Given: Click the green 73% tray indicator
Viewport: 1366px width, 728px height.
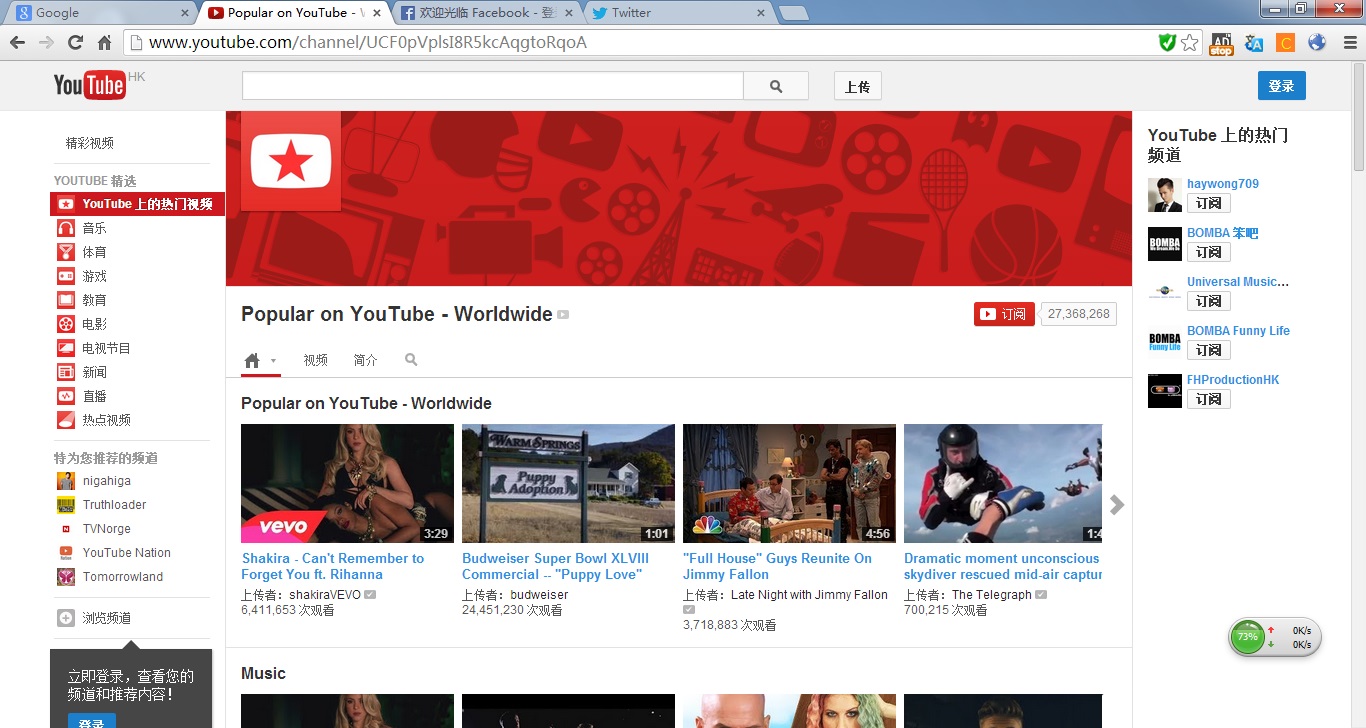Looking at the screenshot, I should pos(1247,636).
